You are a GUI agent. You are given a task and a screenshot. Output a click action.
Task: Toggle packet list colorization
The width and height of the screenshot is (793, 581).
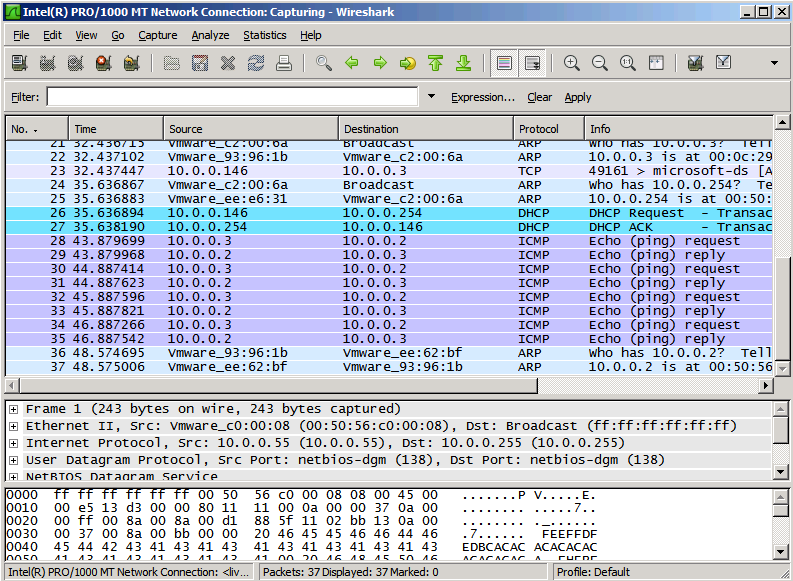[x=505, y=63]
